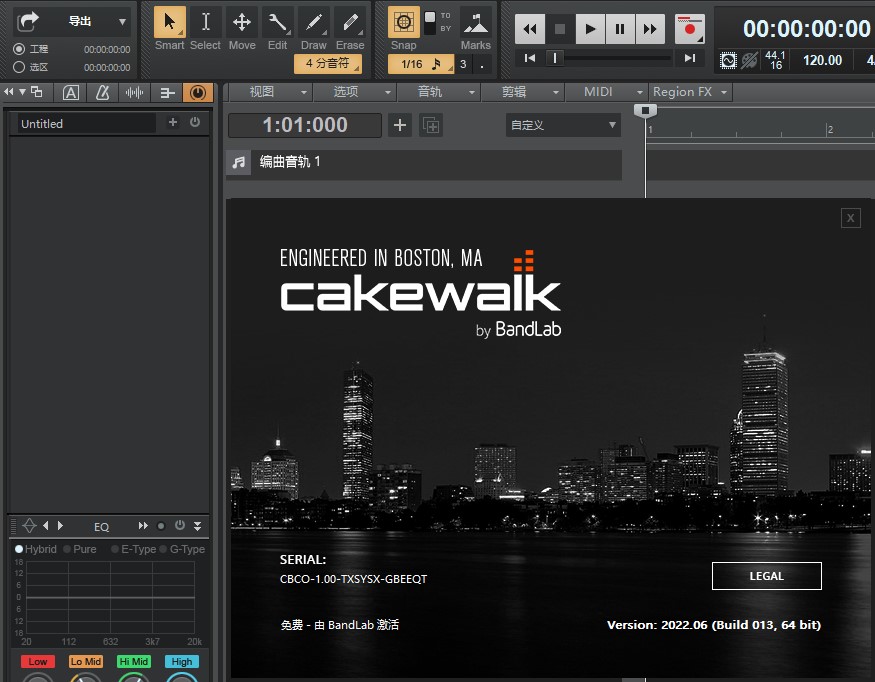Flip the Snap TO/BY switch
This screenshot has height=682, width=875.
[x=430, y=22]
